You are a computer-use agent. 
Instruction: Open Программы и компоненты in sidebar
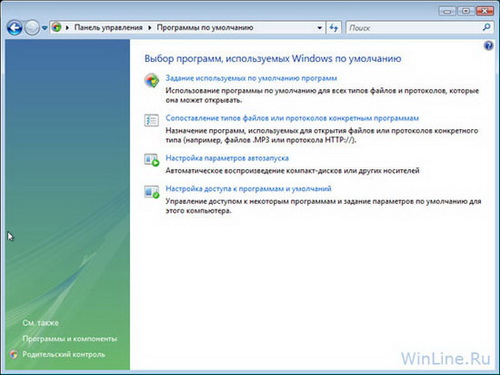[x=70, y=339]
